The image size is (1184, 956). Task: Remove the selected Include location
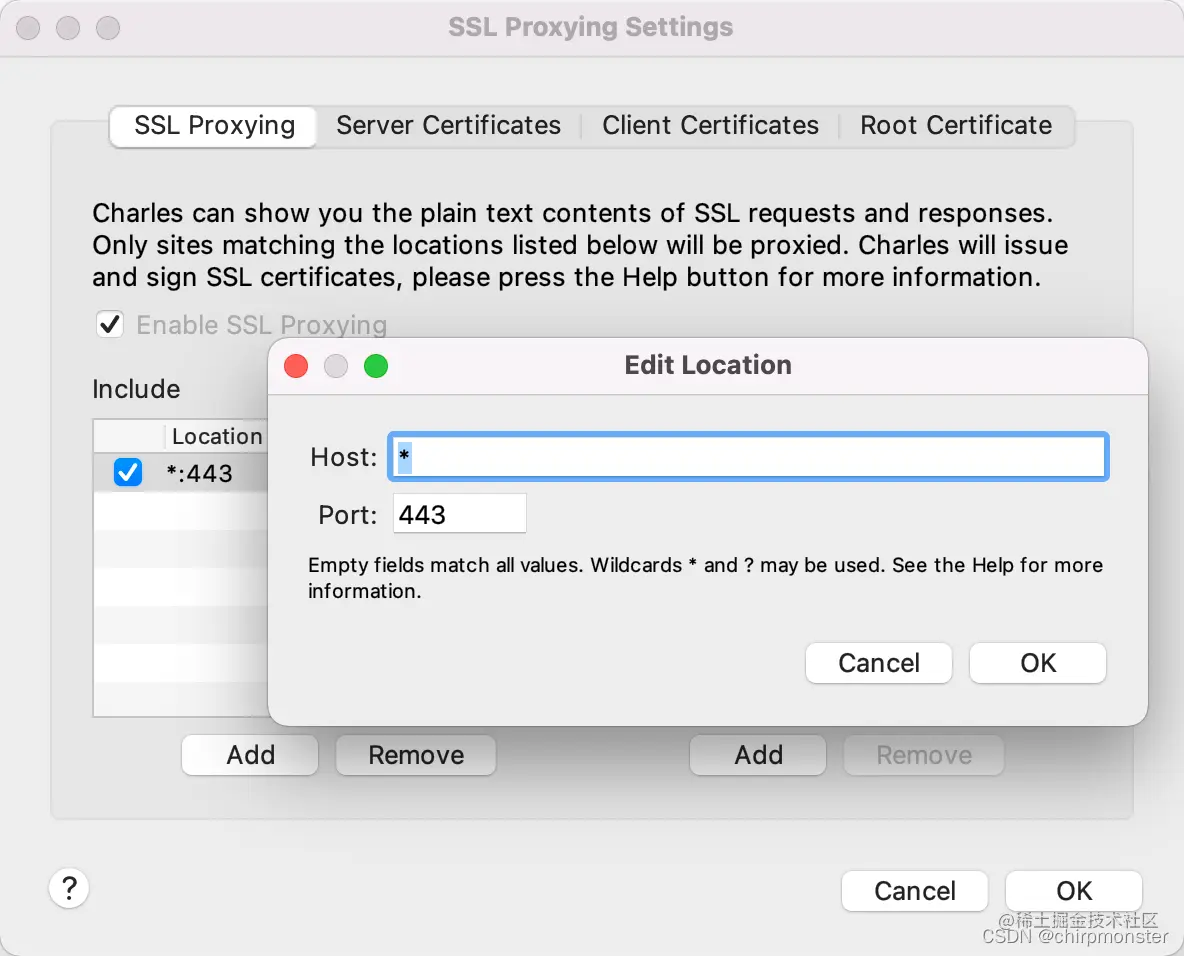[x=416, y=755]
